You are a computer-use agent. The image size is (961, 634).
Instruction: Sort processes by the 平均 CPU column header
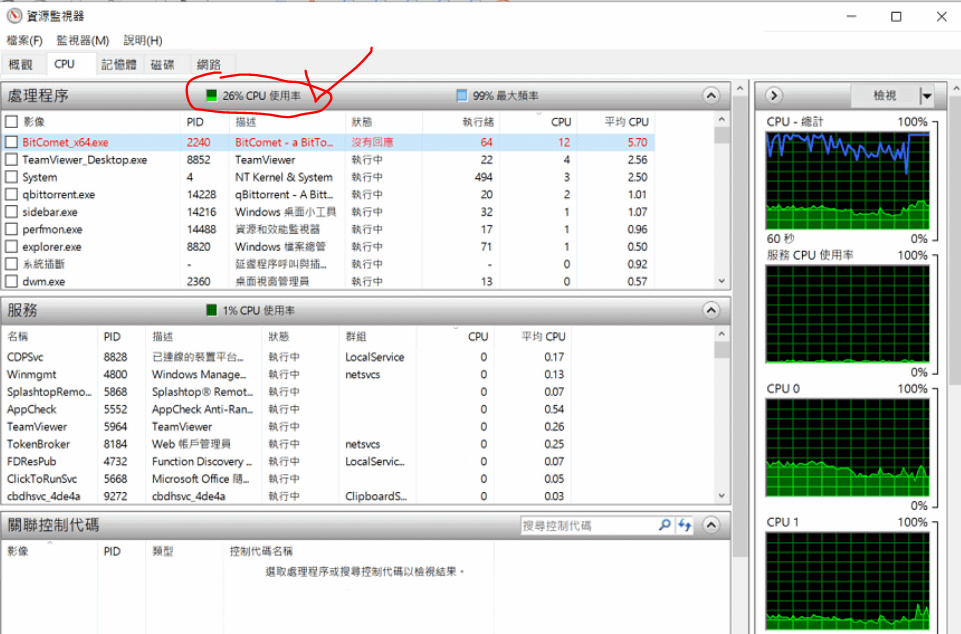[x=626, y=122]
